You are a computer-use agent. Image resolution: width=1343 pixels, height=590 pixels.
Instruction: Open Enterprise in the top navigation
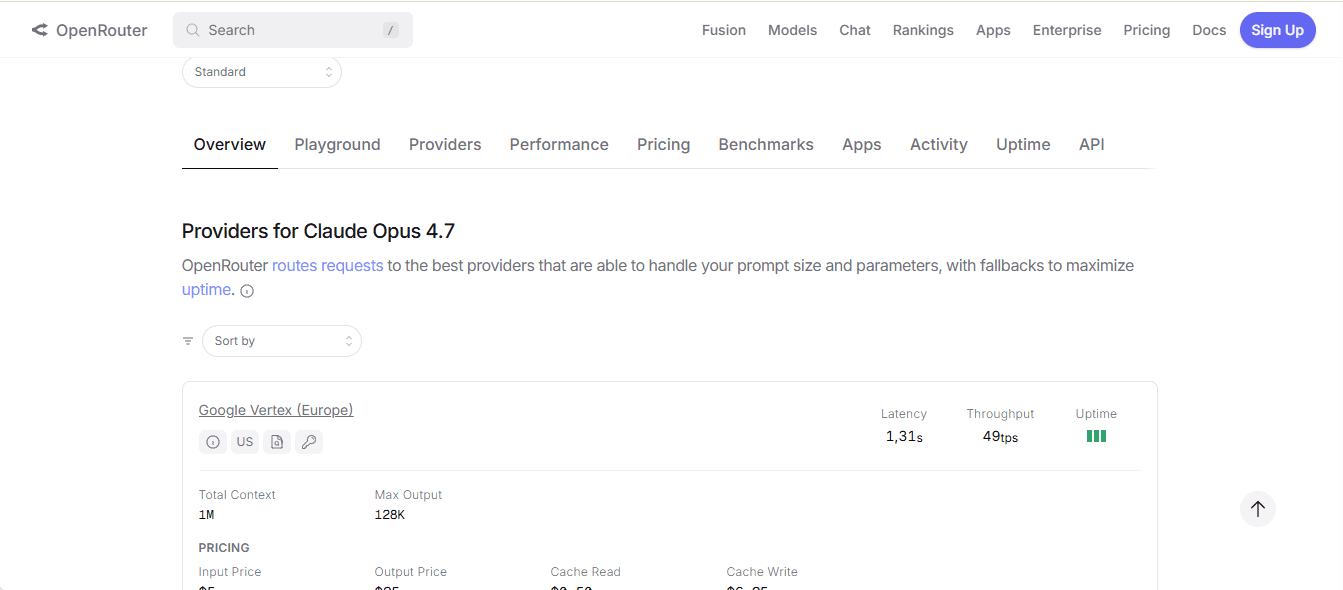(x=1067, y=30)
